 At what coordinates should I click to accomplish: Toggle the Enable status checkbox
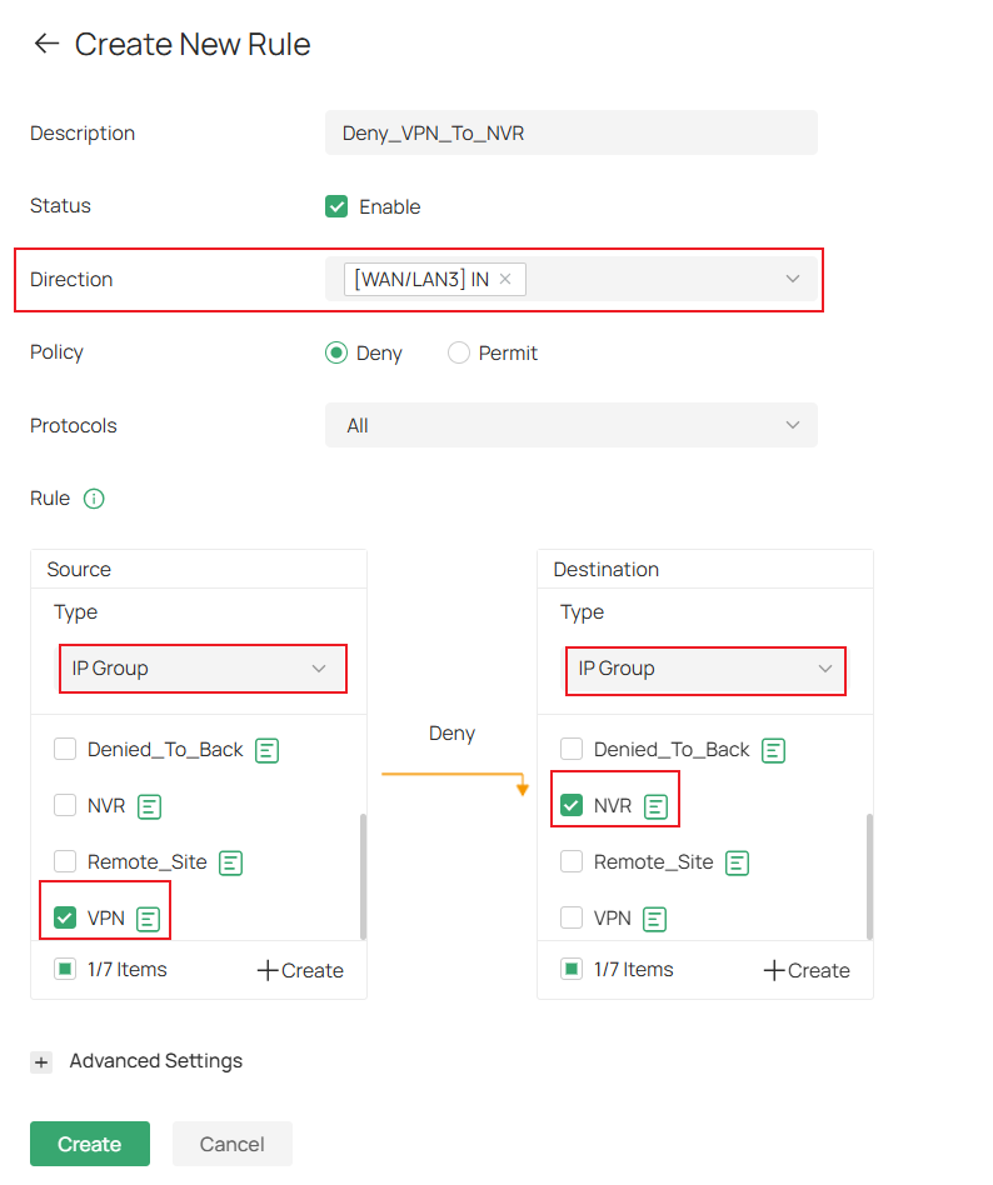(336, 206)
